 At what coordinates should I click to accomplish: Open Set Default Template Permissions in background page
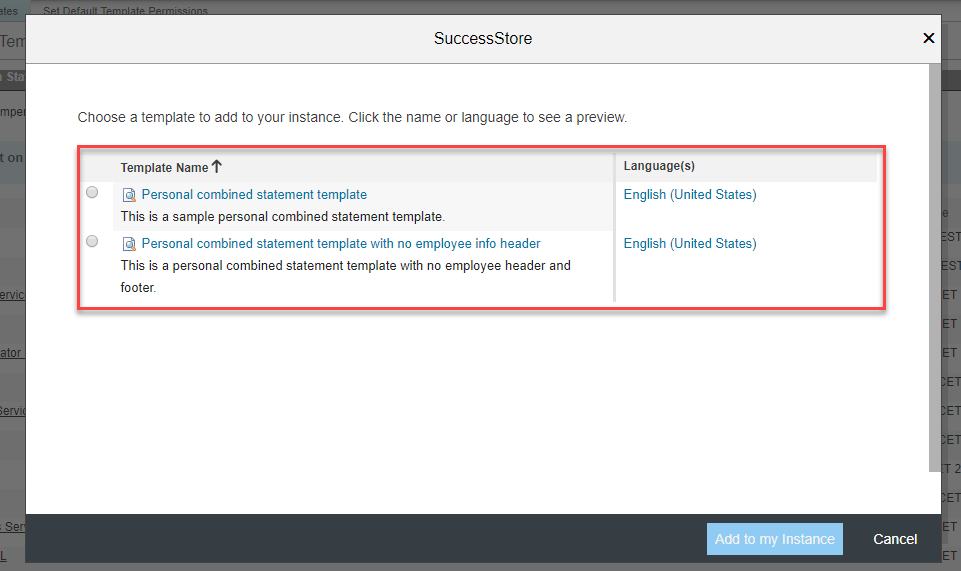[x=125, y=10]
